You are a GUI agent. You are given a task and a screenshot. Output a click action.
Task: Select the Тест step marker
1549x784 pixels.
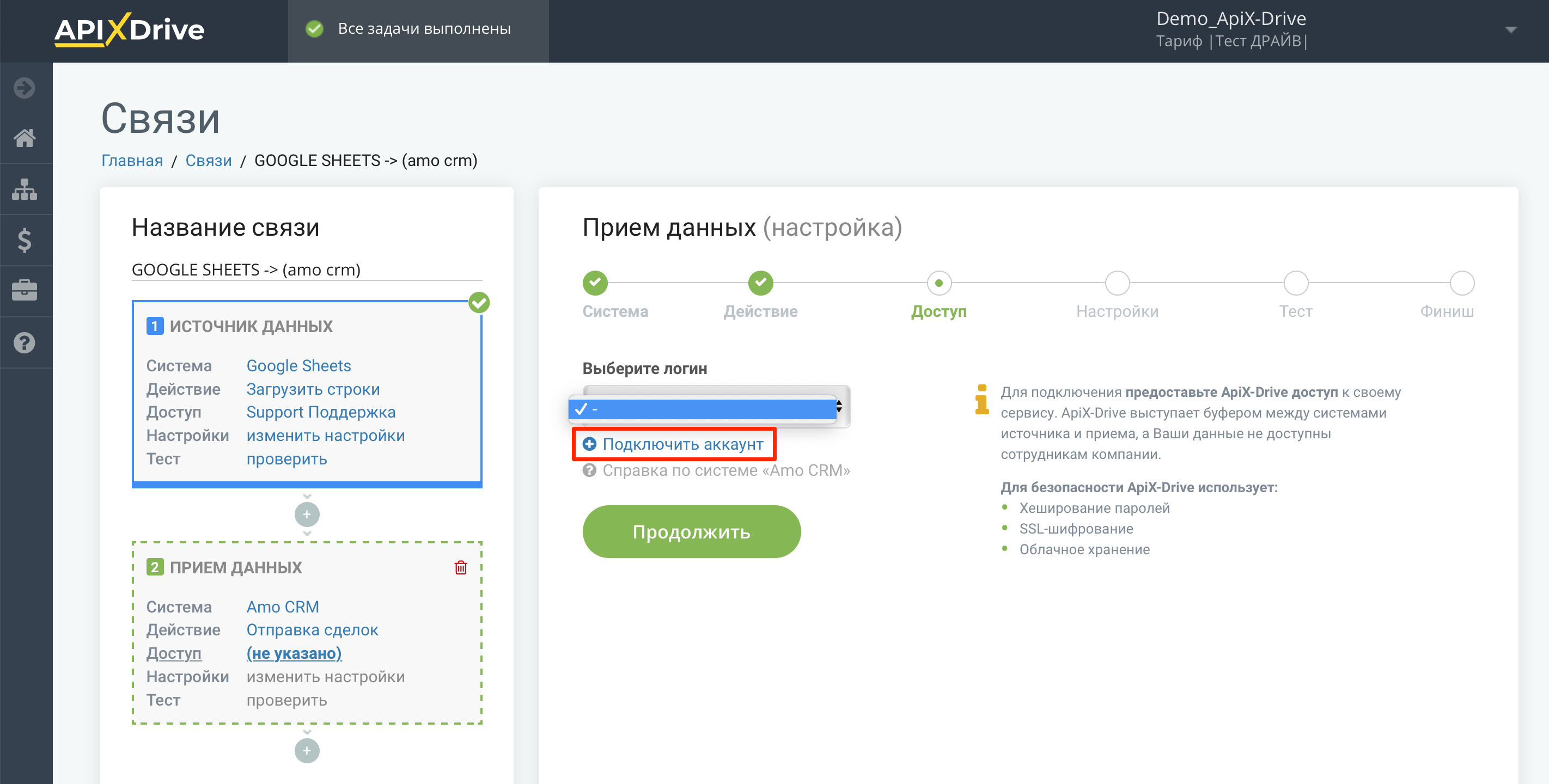1296,283
